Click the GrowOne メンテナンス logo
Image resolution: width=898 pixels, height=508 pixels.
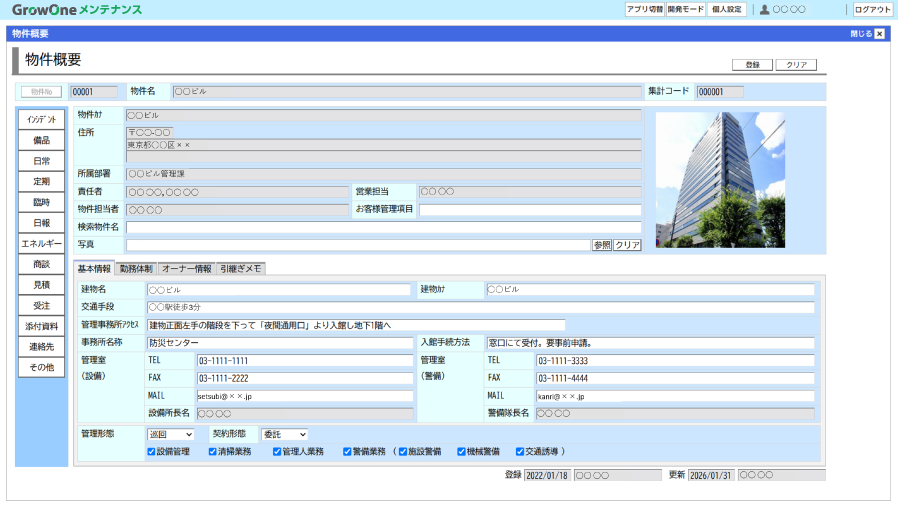[x=77, y=10]
